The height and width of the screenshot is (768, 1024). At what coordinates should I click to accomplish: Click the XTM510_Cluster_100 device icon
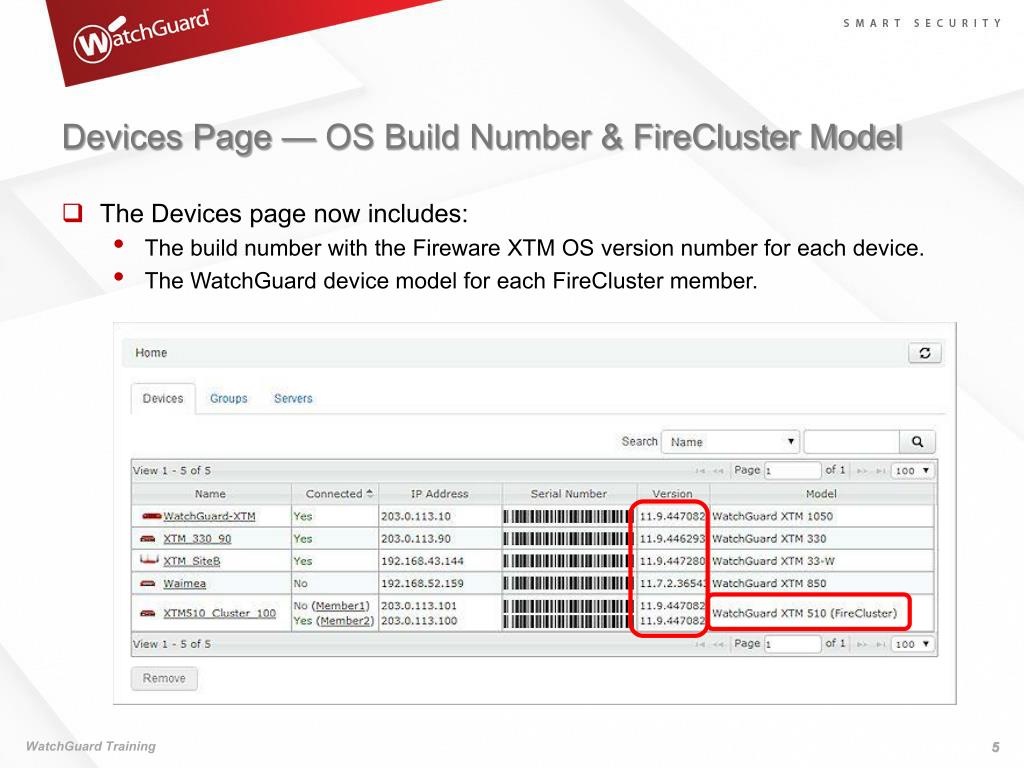pyautogui.click(x=148, y=613)
